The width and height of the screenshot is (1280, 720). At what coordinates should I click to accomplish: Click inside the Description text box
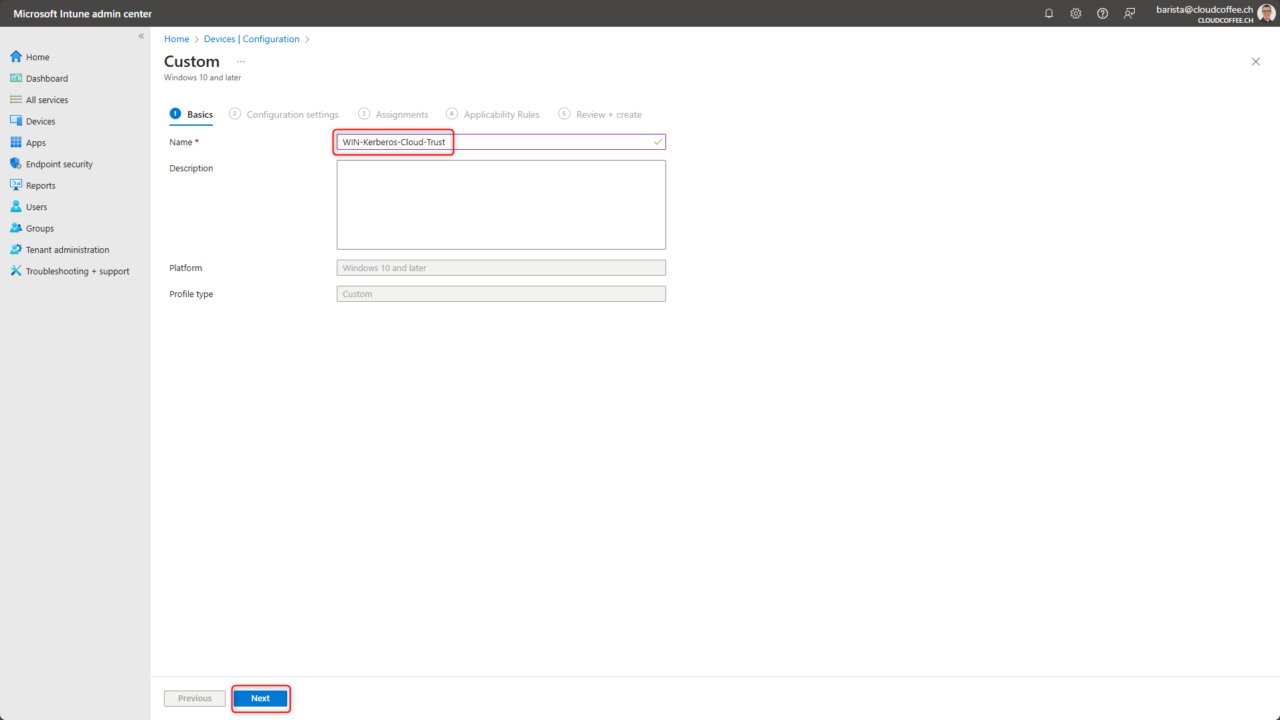(x=500, y=204)
